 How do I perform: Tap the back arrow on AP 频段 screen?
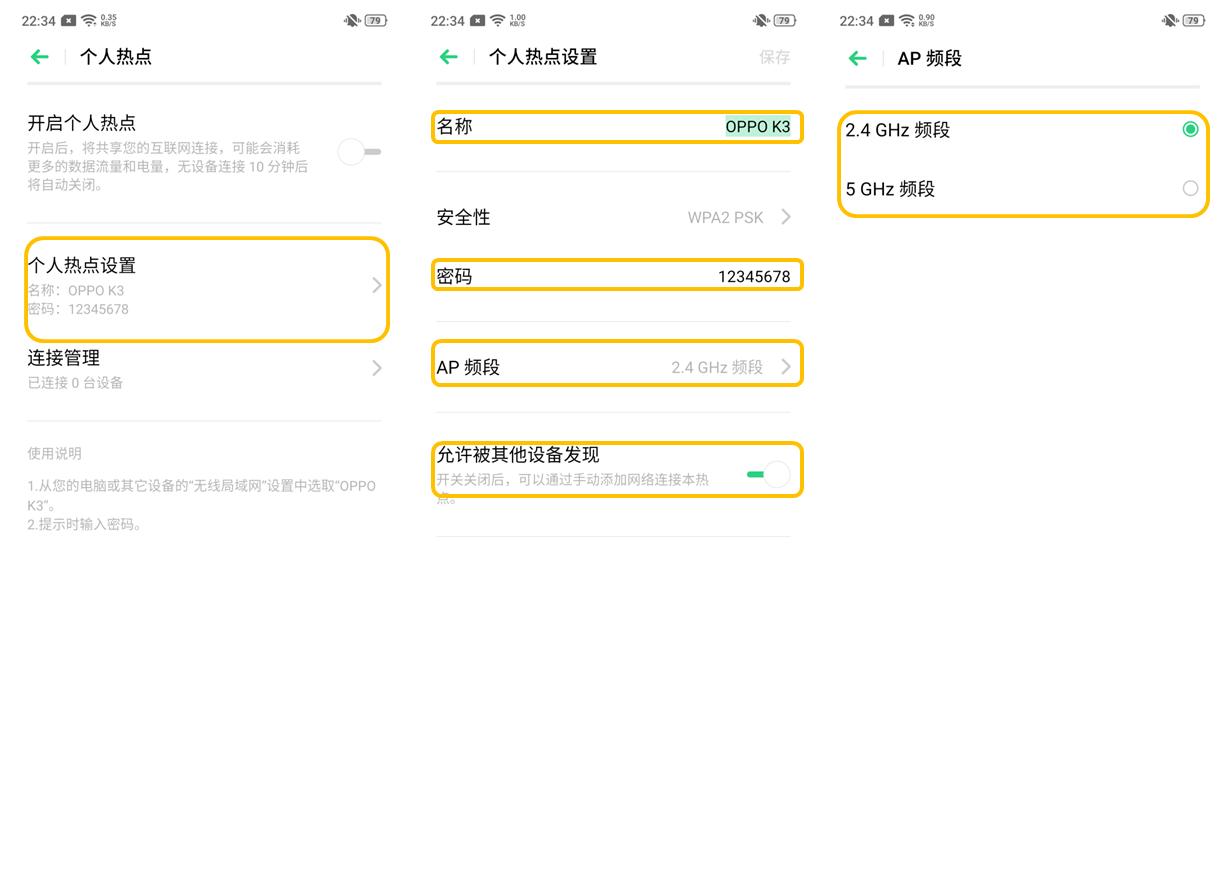point(857,58)
